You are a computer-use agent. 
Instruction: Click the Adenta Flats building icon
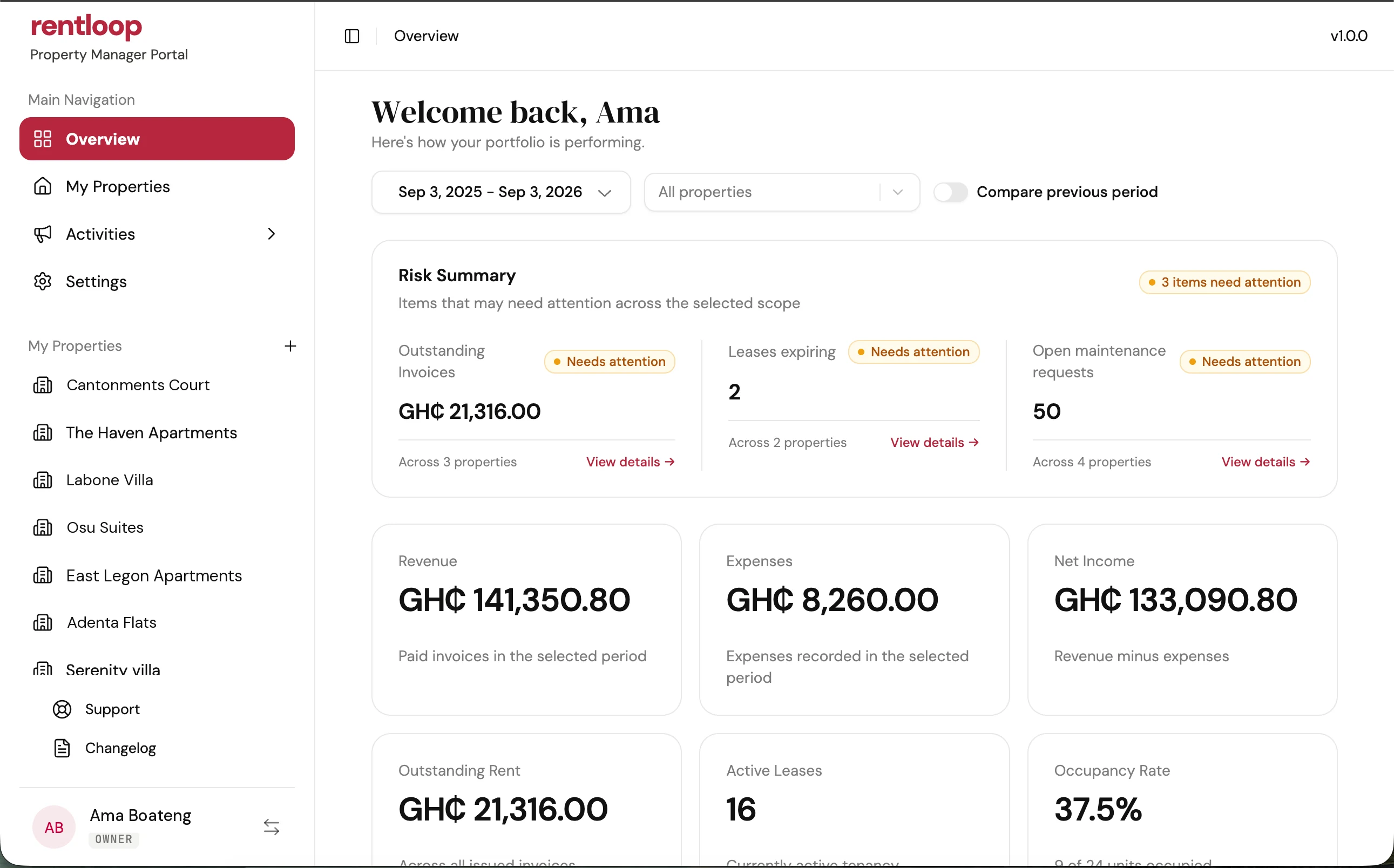pyautogui.click(x=43, y=622)
